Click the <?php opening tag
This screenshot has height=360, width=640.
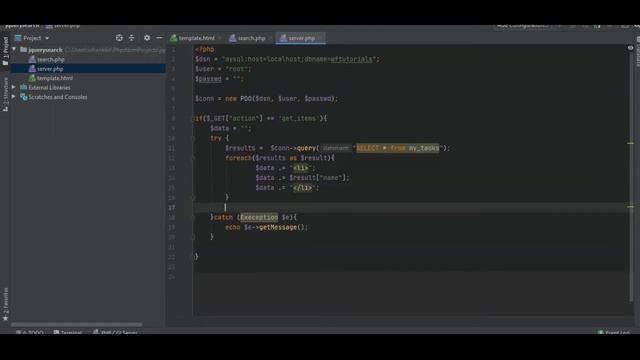click(204, 49)
